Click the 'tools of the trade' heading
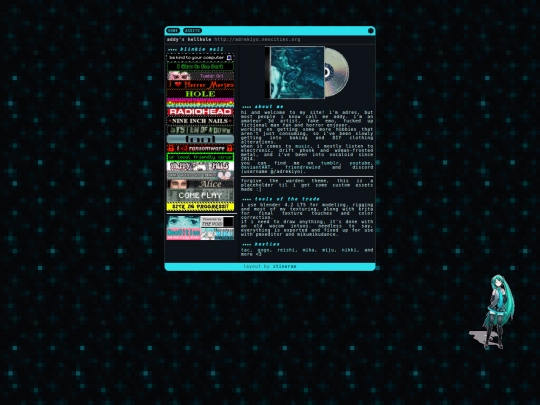This screenshot has height=405, width=540. pyautogui.click(x=287, y=199)
